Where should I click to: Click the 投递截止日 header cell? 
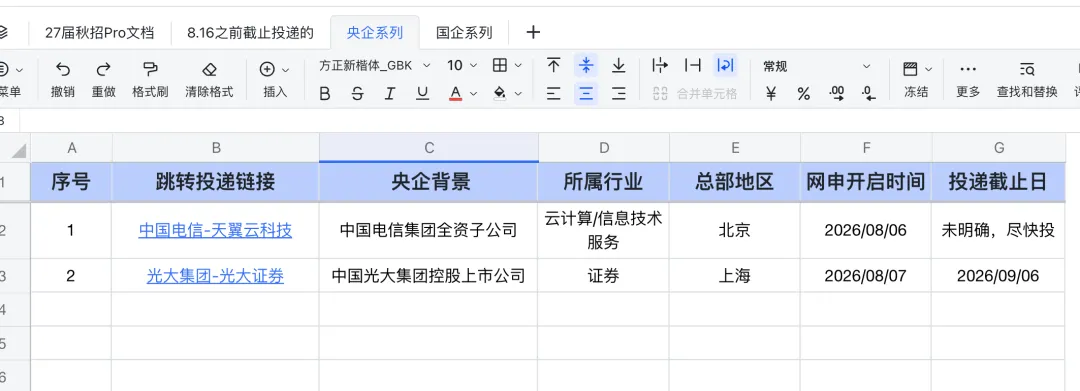click(x=999, y=182)
